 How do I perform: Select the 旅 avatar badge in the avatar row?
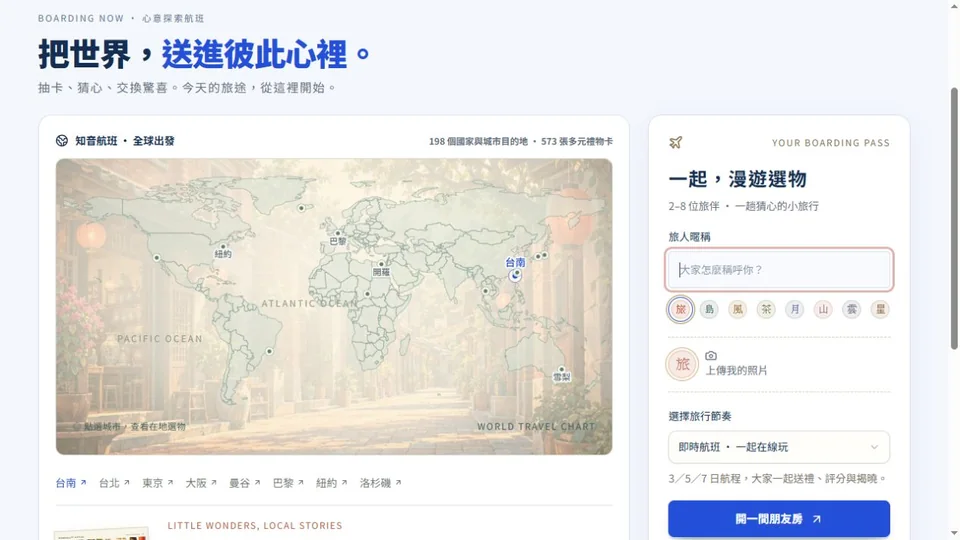point(680,309)
